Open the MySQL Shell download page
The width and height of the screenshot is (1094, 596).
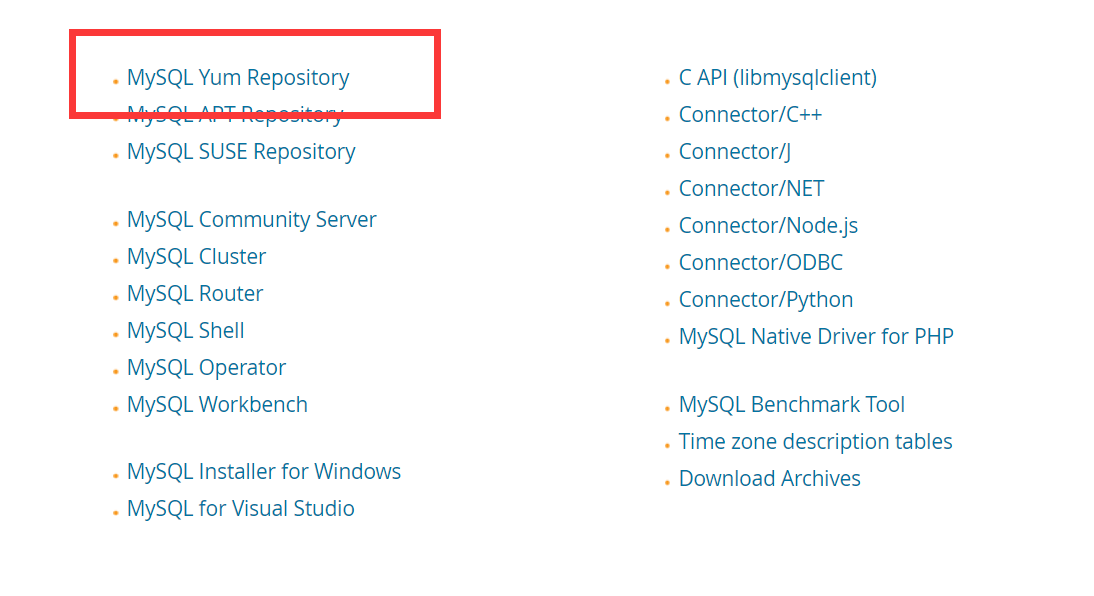tap(186, 330)
